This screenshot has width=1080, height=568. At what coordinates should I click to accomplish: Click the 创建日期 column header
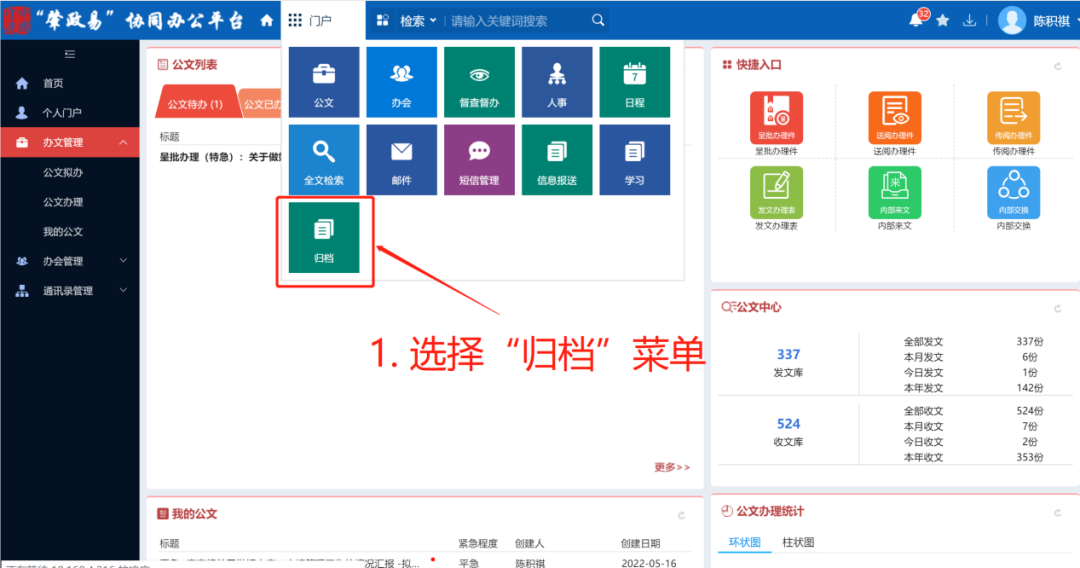coord(641,543)
